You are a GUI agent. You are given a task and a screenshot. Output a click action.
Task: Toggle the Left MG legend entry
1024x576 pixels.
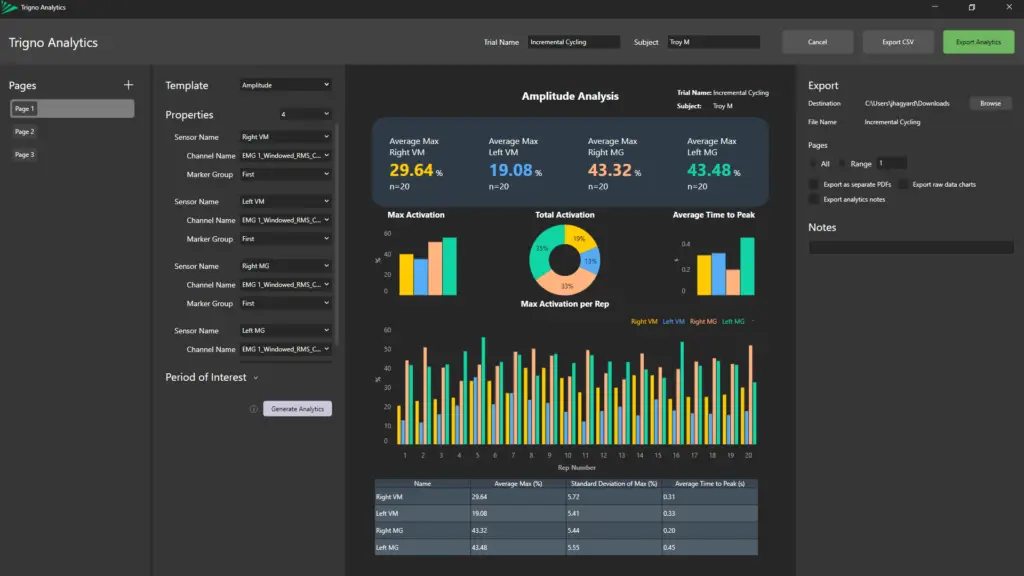732,321
